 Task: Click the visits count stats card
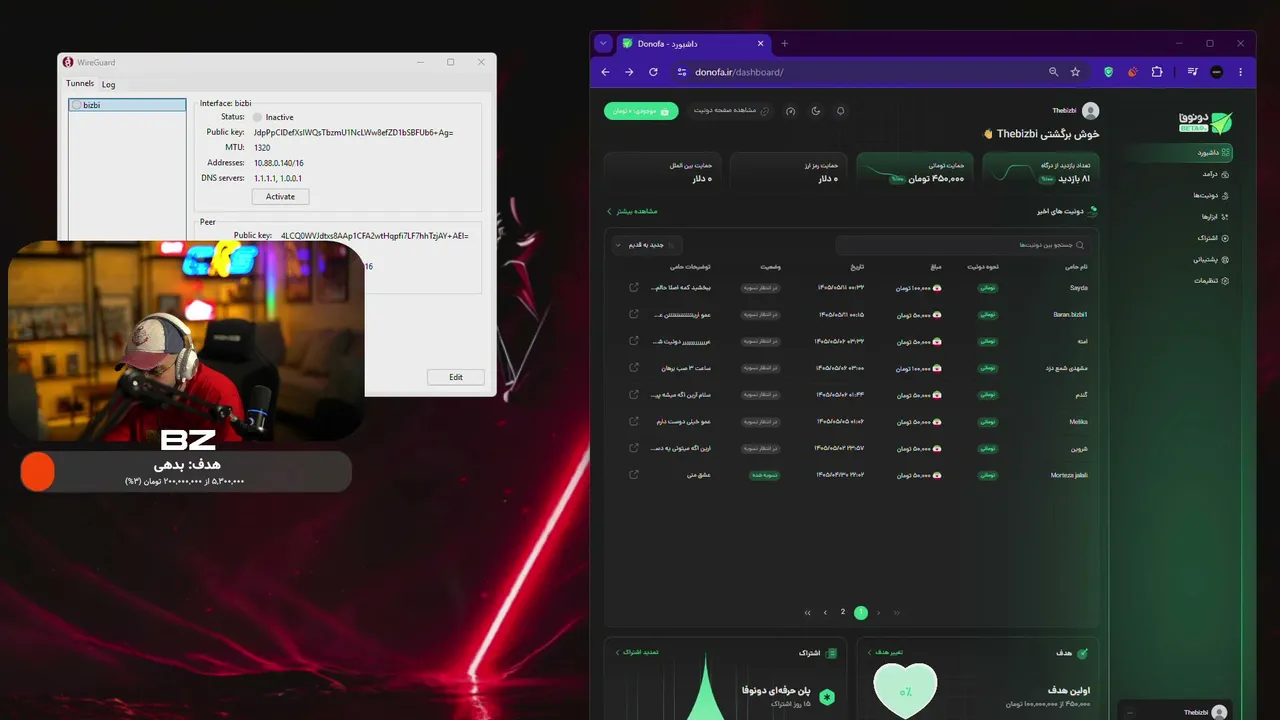(1040, 172)
